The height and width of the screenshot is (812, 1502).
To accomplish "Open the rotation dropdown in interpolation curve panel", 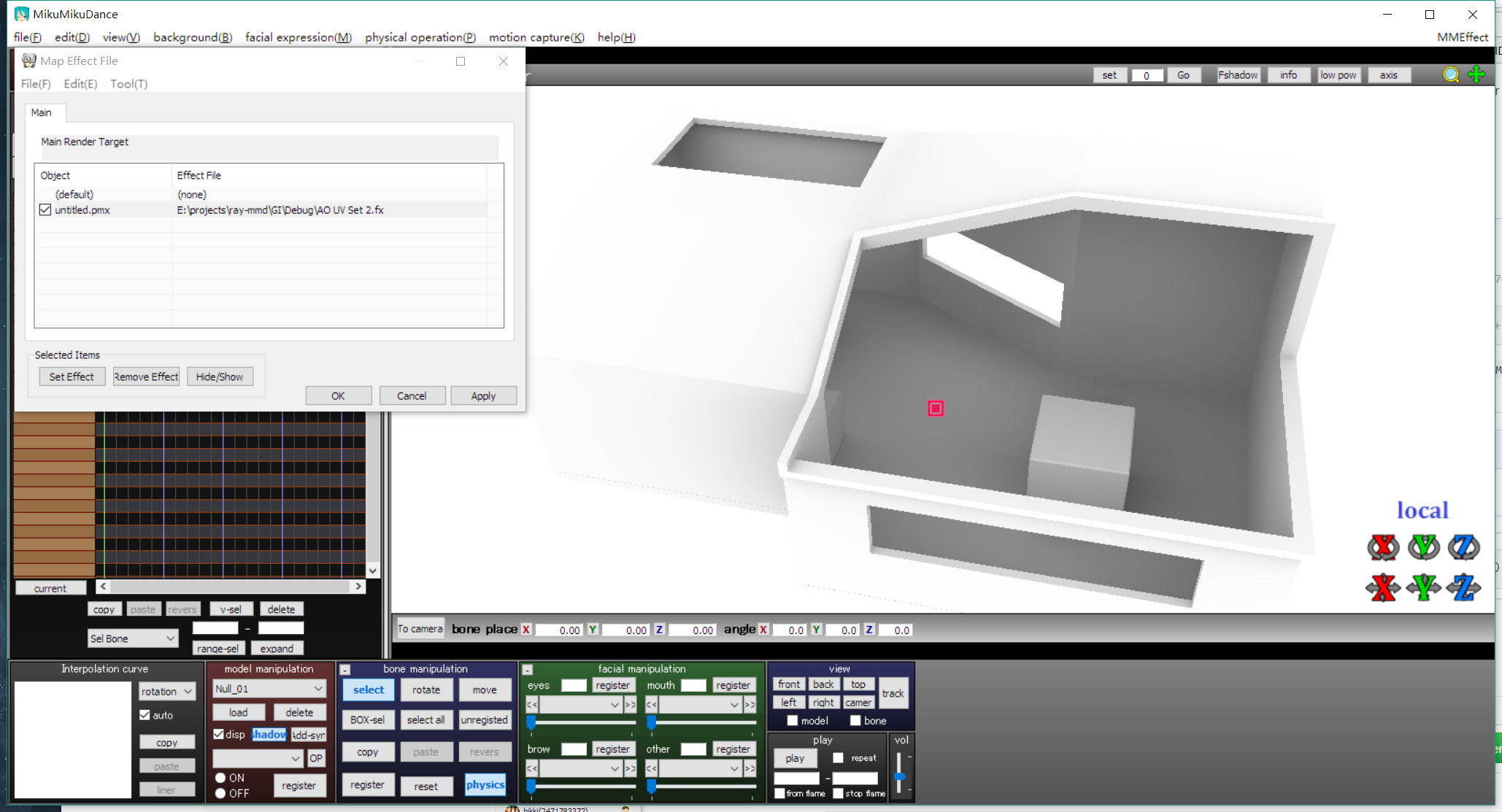I will (x=166, y=691).
